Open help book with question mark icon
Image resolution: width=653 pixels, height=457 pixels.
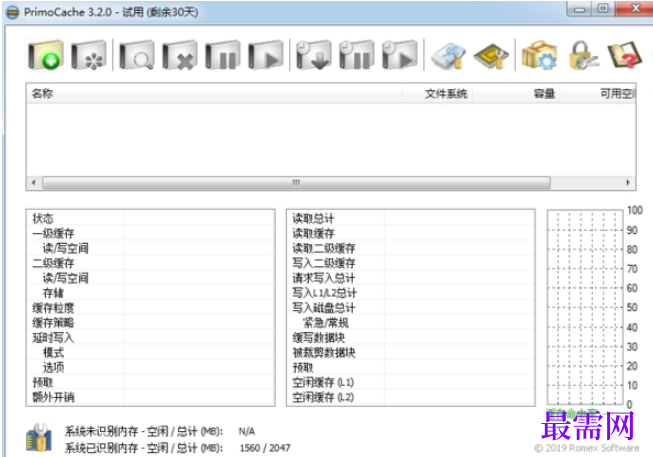(x=625, y=55)
